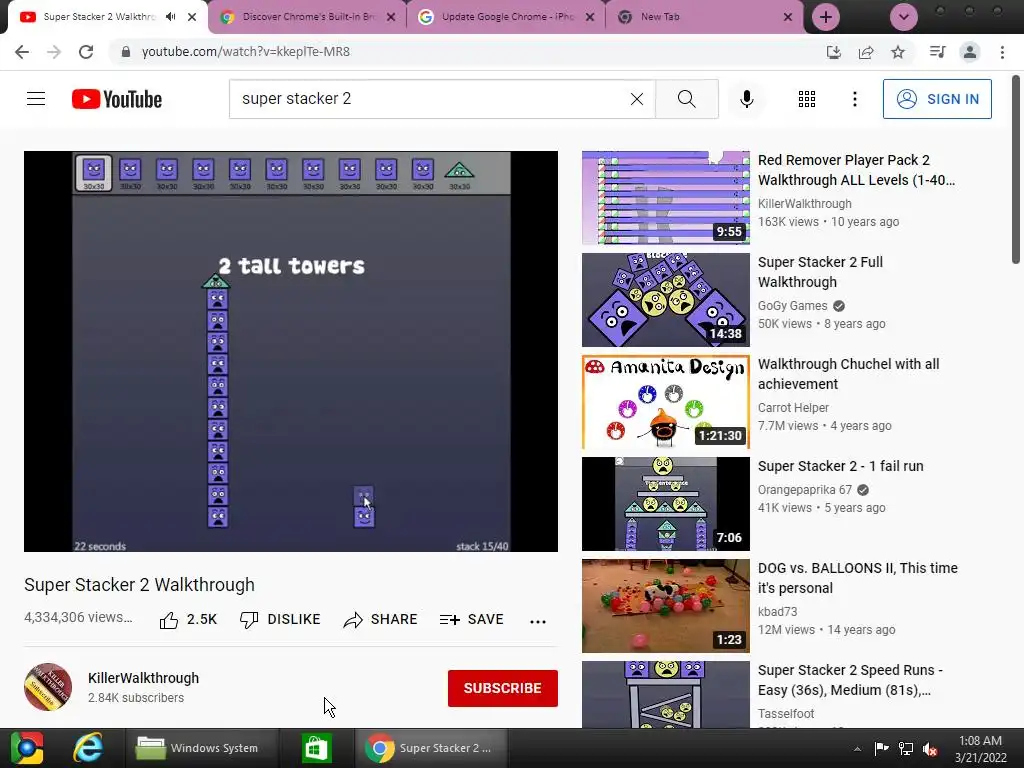
Task: Save video to playlist
Action: [x=472, y=619]
